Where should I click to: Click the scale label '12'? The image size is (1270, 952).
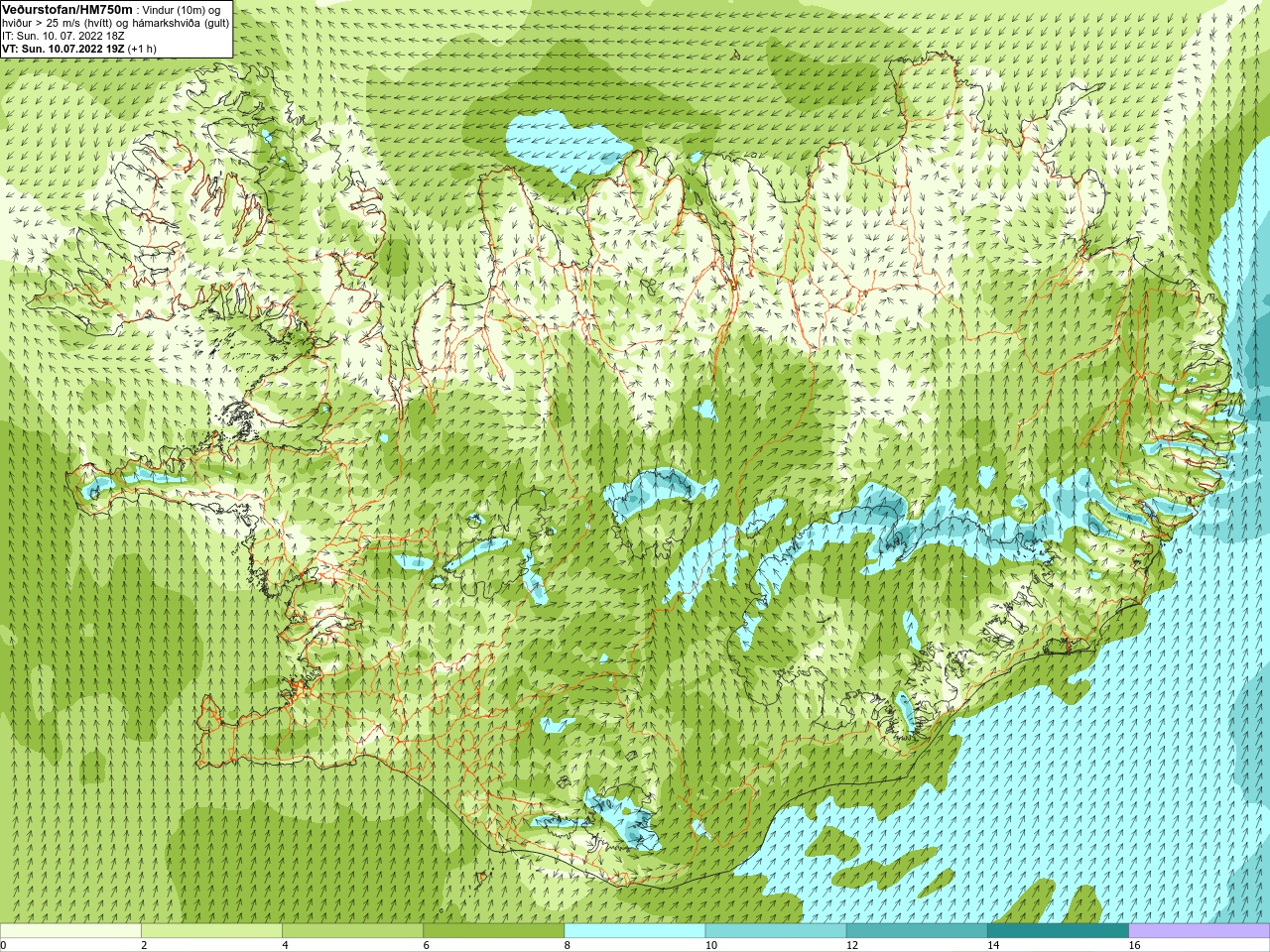point(852,945)
